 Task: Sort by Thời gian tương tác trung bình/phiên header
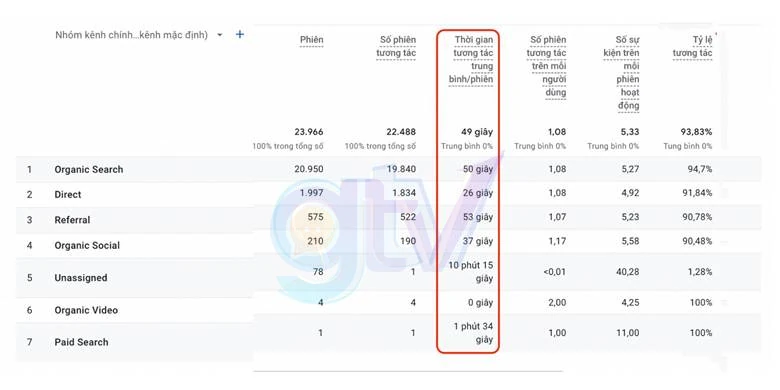[x=471, y=60]
